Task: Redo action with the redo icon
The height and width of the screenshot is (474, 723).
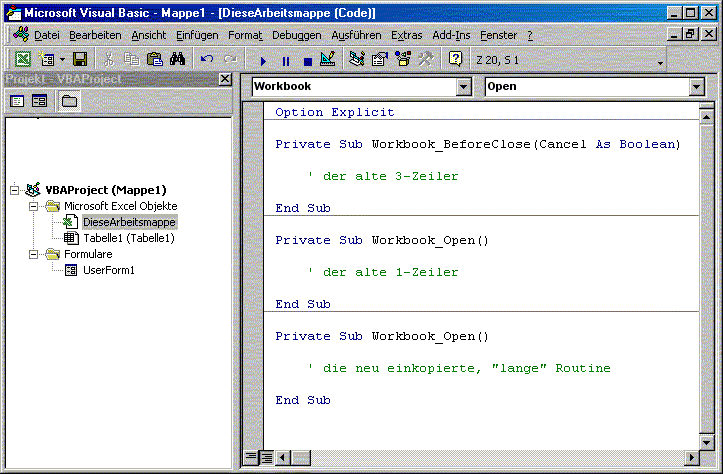Action: (230, 59)
